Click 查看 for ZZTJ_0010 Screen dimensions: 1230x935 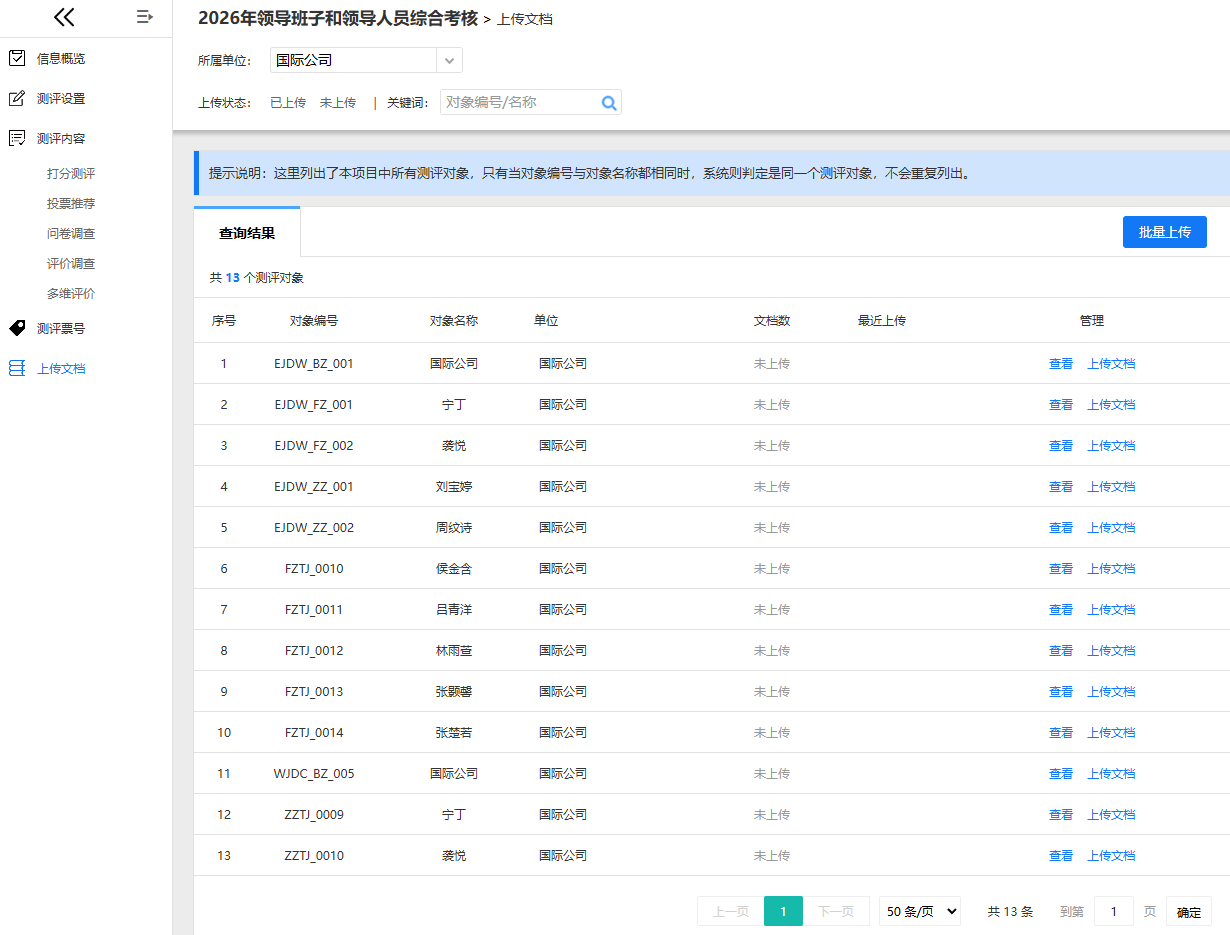[1061, 855]
